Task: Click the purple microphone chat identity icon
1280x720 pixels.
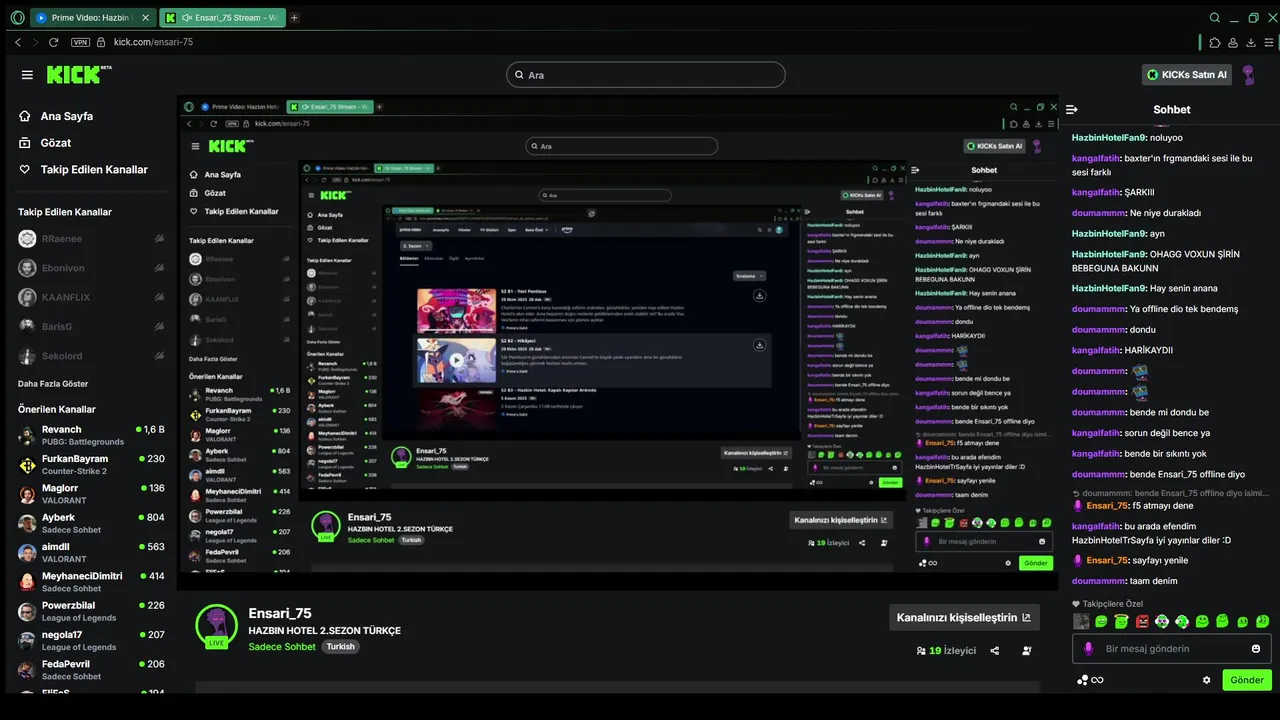Action: [1088, 649]
